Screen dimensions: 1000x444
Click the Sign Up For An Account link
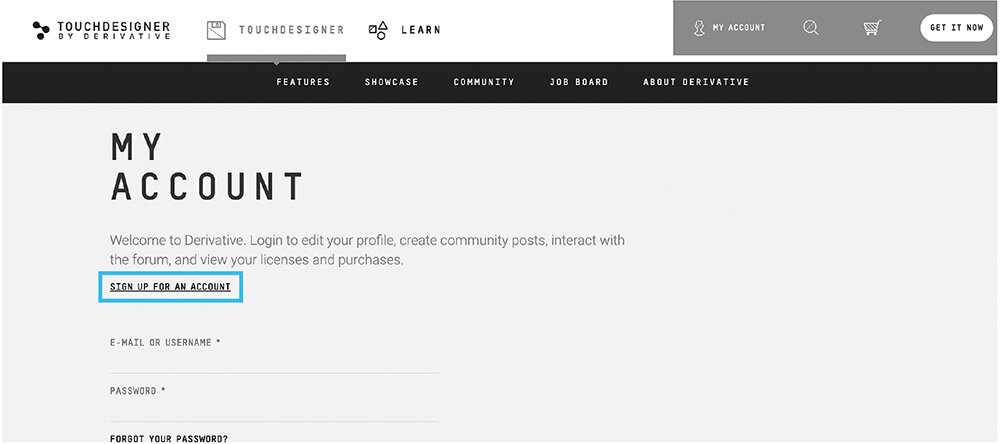pyautogui.click(x=171, y=287)
